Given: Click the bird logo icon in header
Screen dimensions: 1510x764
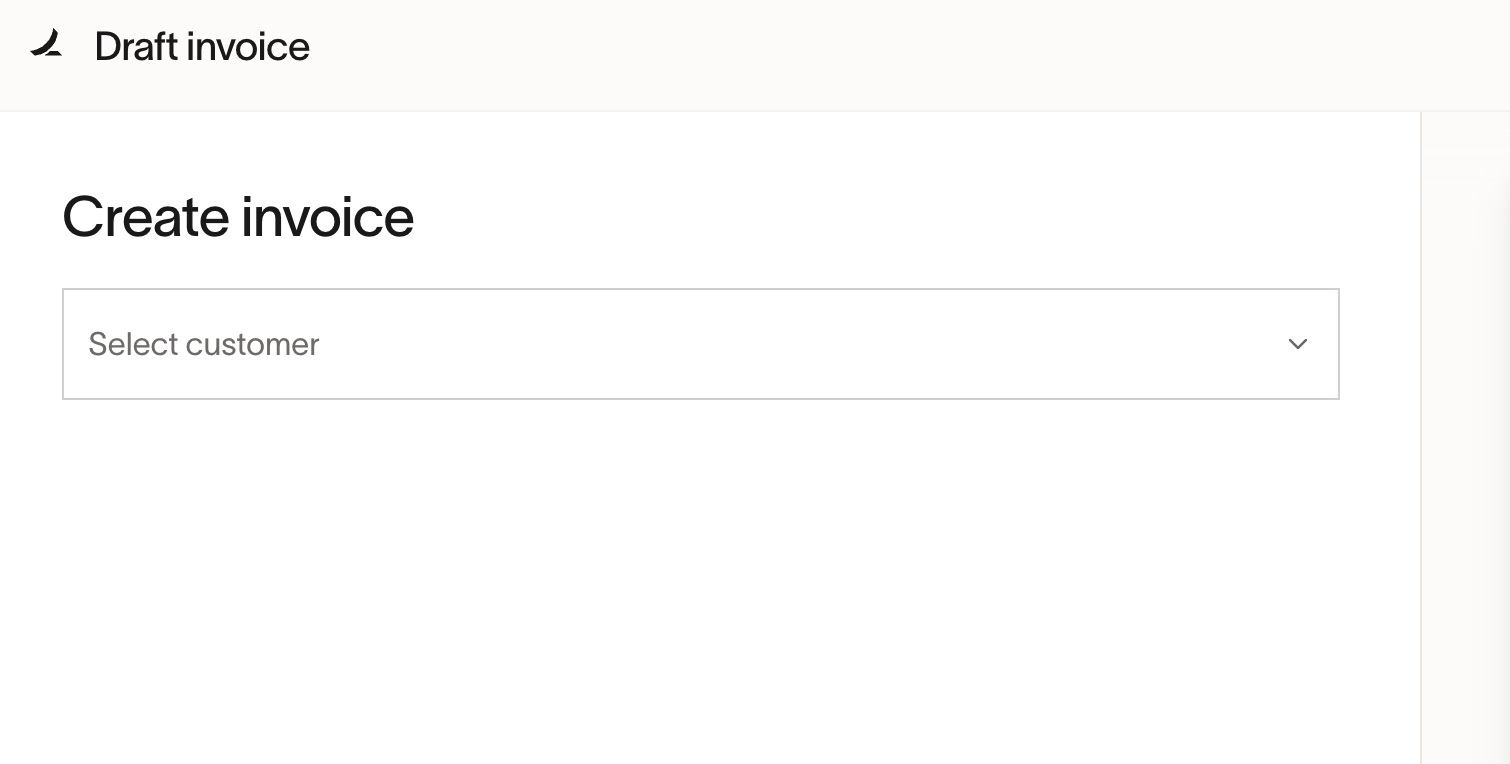Looking at the screenshot, I should click(46, 44).
